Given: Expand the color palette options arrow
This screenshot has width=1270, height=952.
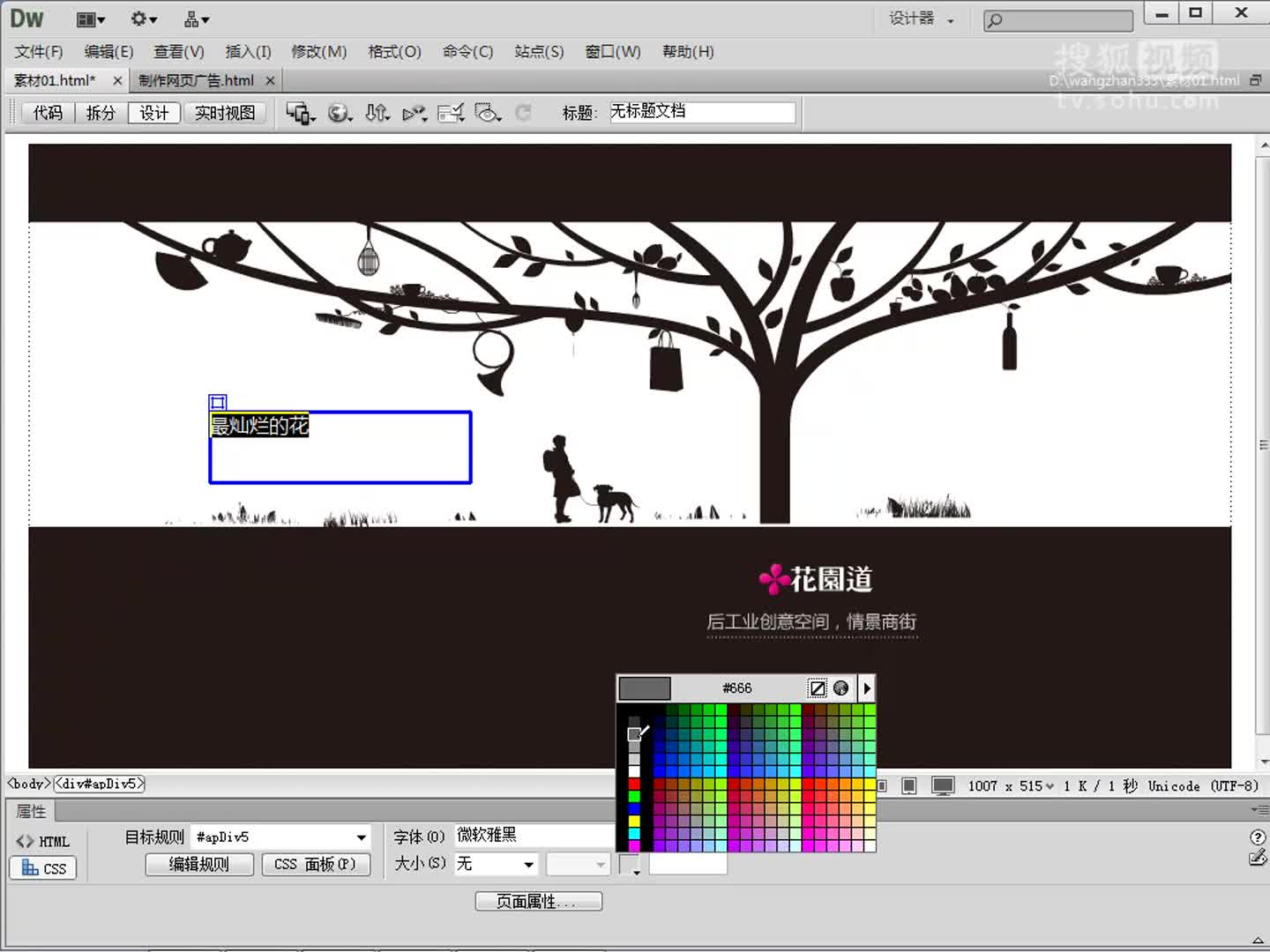Looking at the screenshot, I should pyautogui.click(x=867, y=688).
